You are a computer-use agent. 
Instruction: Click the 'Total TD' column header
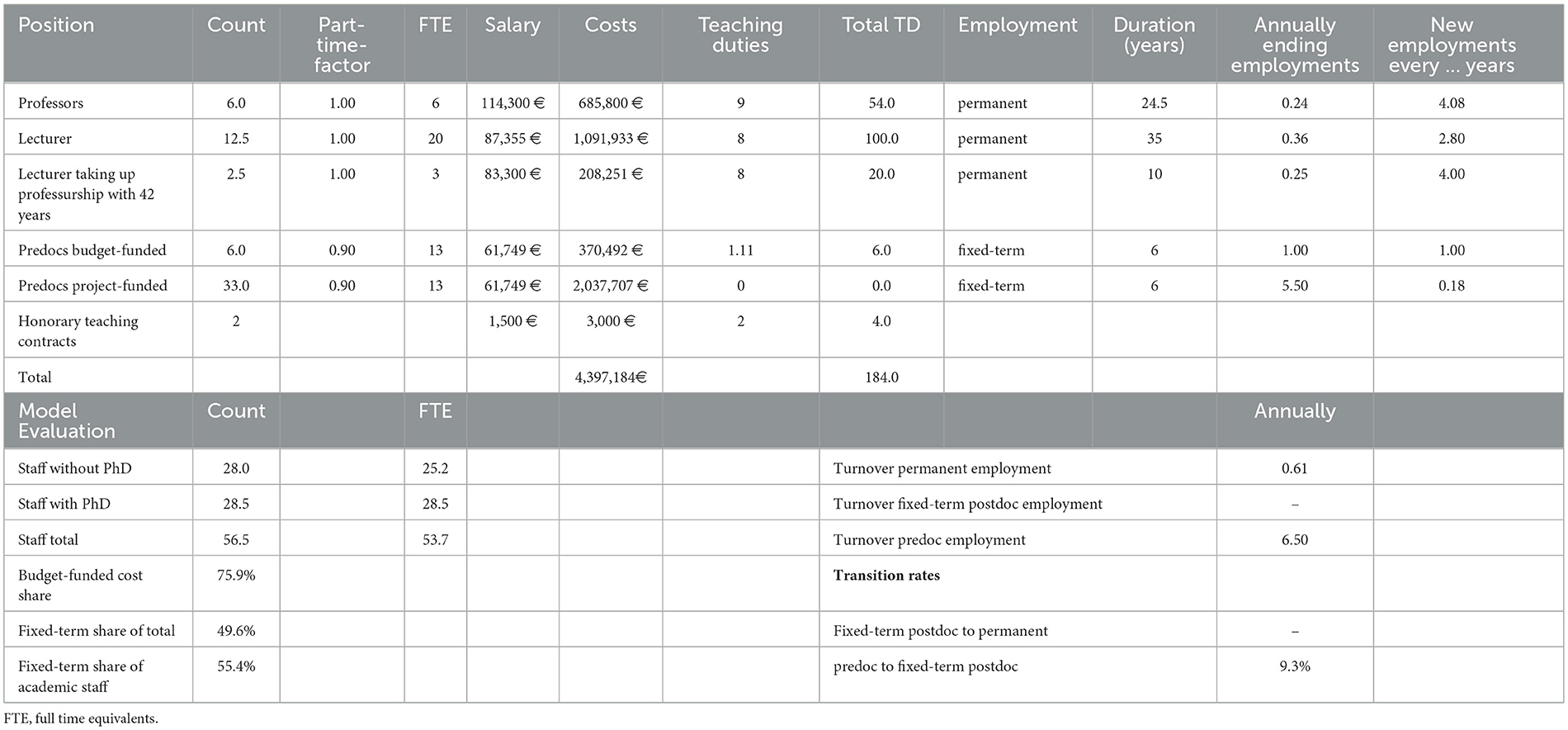[881, 26]
